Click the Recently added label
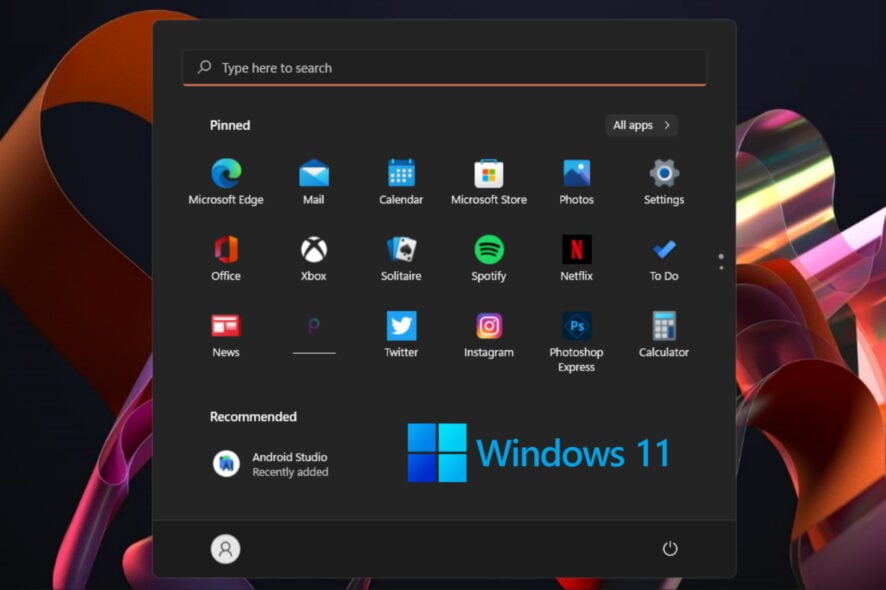Image resolution: width=886 pixels, height=590 pixels. (290, 472)
